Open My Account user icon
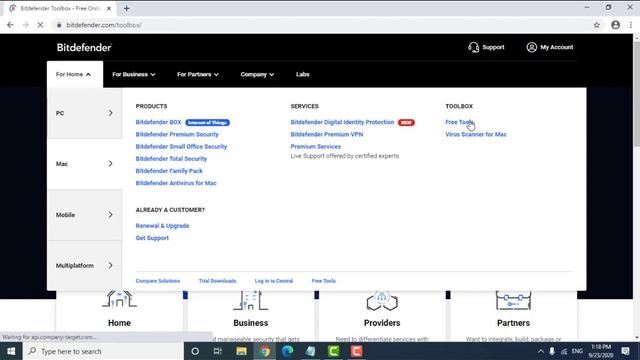This screenshot has width=640, height=360. point(531,47)
